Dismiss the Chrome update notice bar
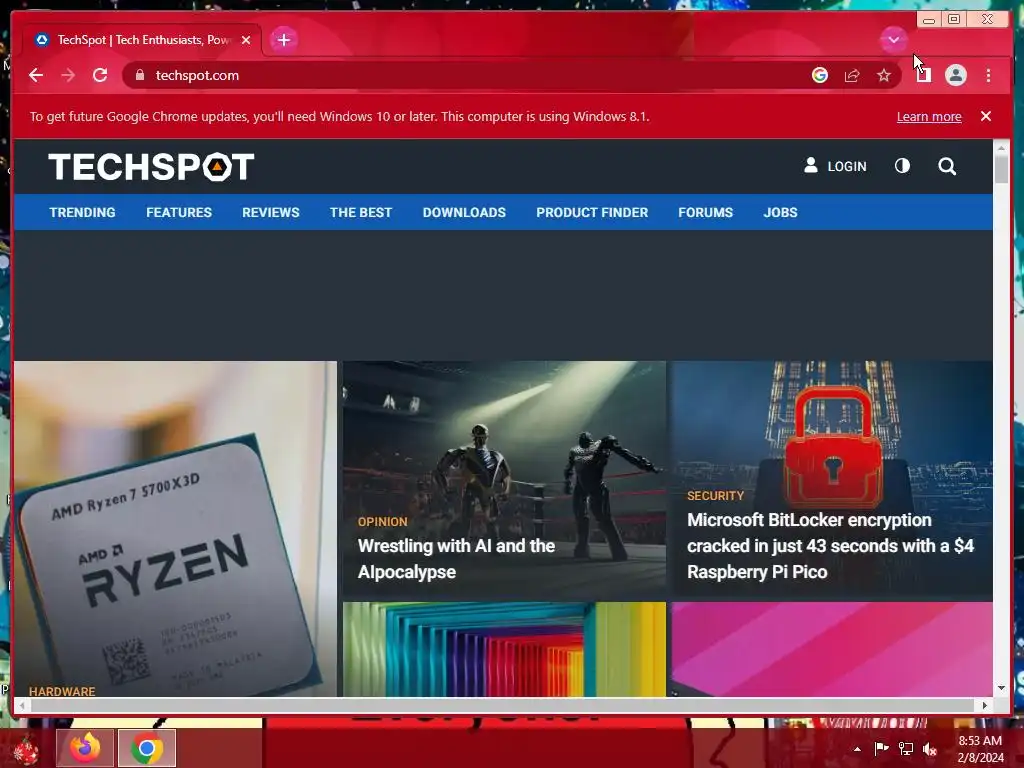The image size is (1024, 768). pyautogui.click(x=985, y=116)
